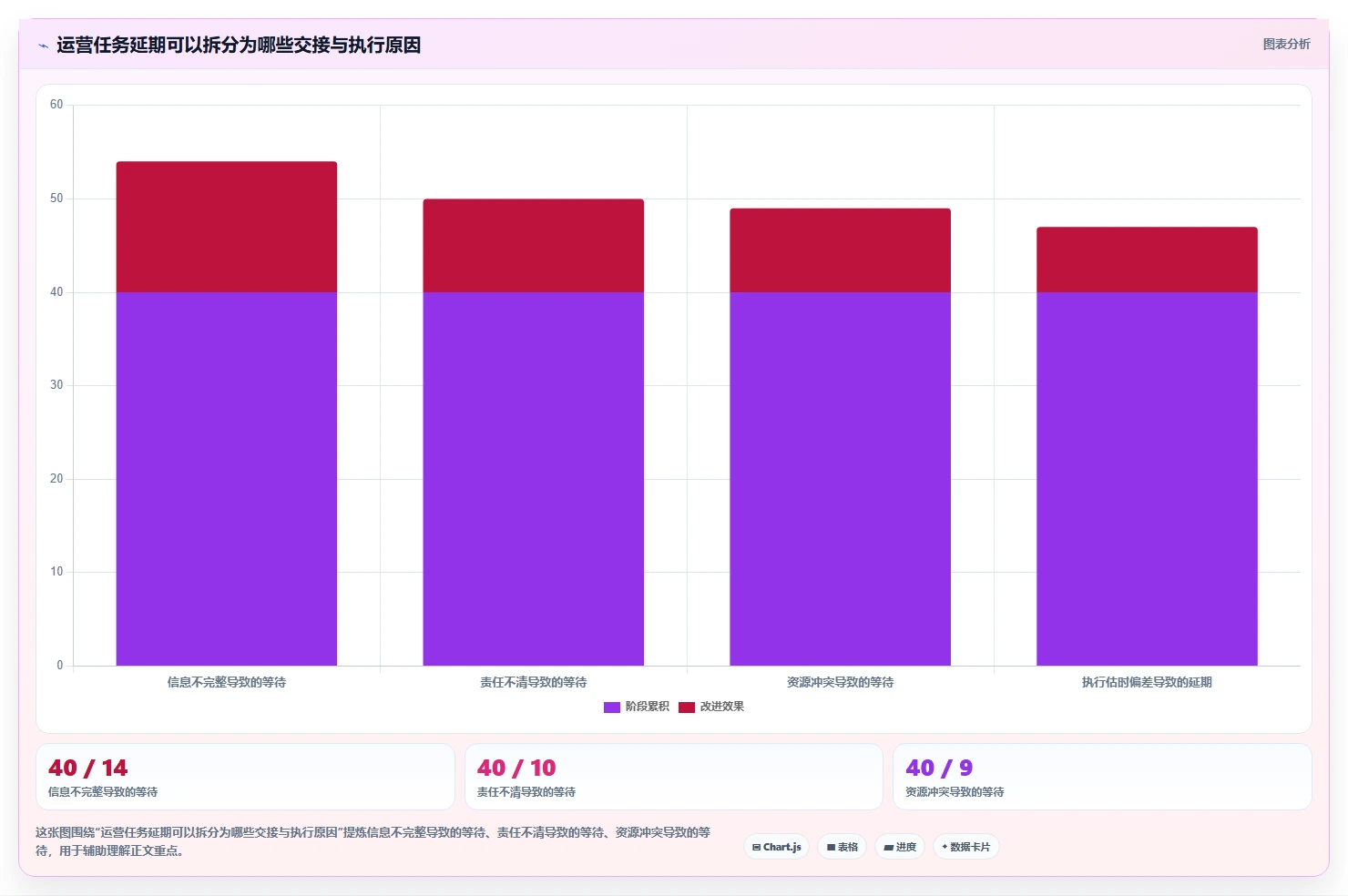Click the 表格 tag chip
The width and height of the screenshot is (1348, 896).
click(842, 847)
